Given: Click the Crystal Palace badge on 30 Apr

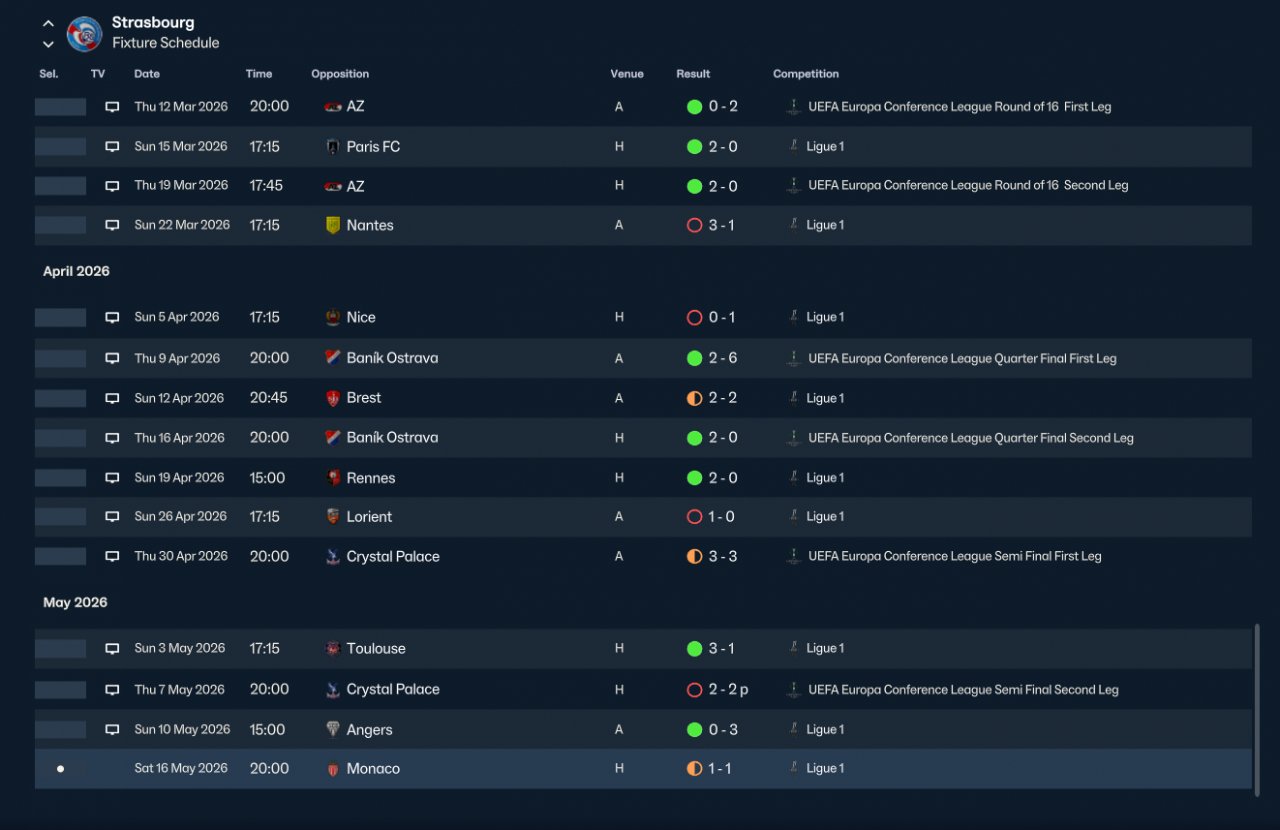Looking at the screenshot, I should pos(333,557).
